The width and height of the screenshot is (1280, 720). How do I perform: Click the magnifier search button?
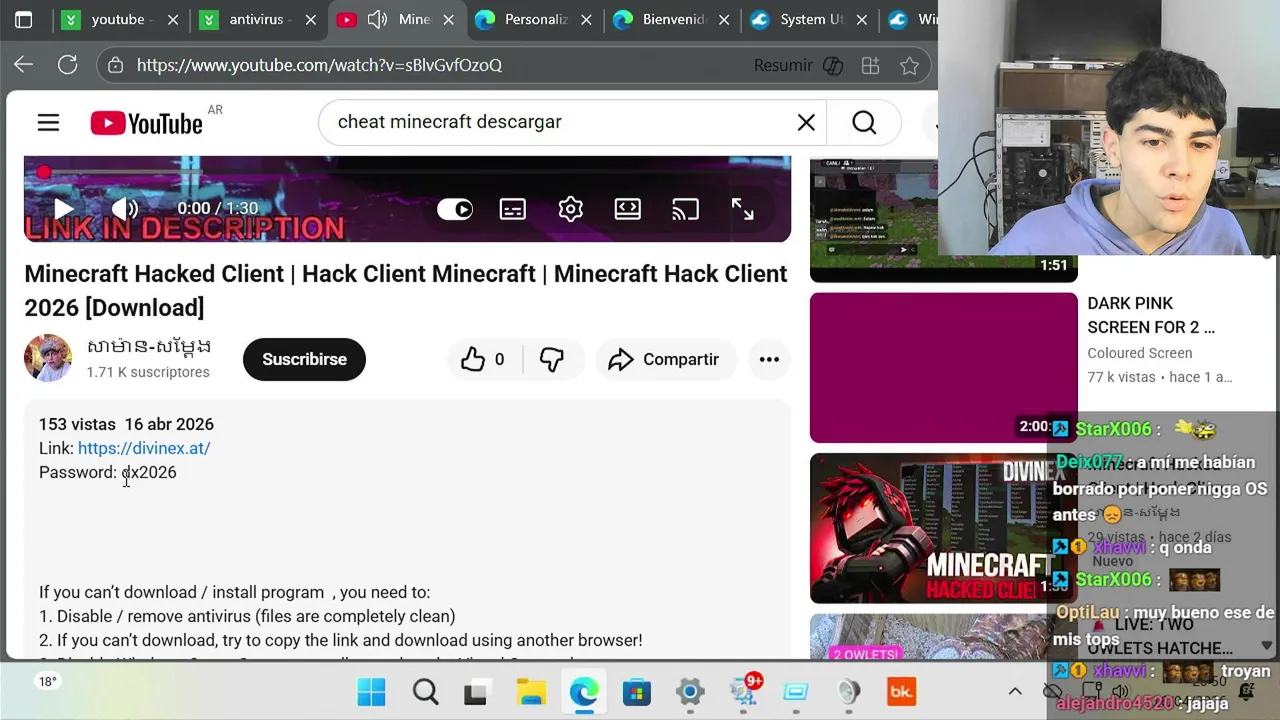pyautogui.click(x=864, y=122)
